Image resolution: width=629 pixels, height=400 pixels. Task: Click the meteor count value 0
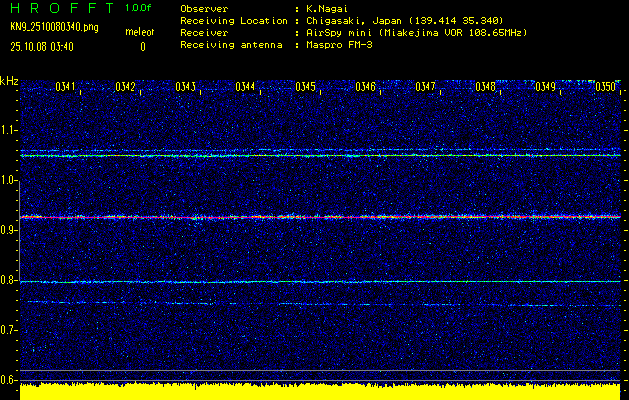(142, 46)
